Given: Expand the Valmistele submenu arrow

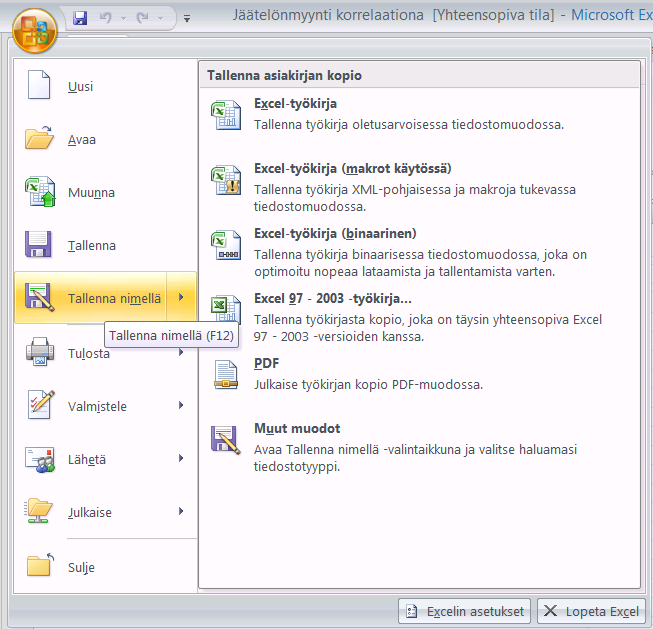Looking at the screenshot, I should [181, 405].
